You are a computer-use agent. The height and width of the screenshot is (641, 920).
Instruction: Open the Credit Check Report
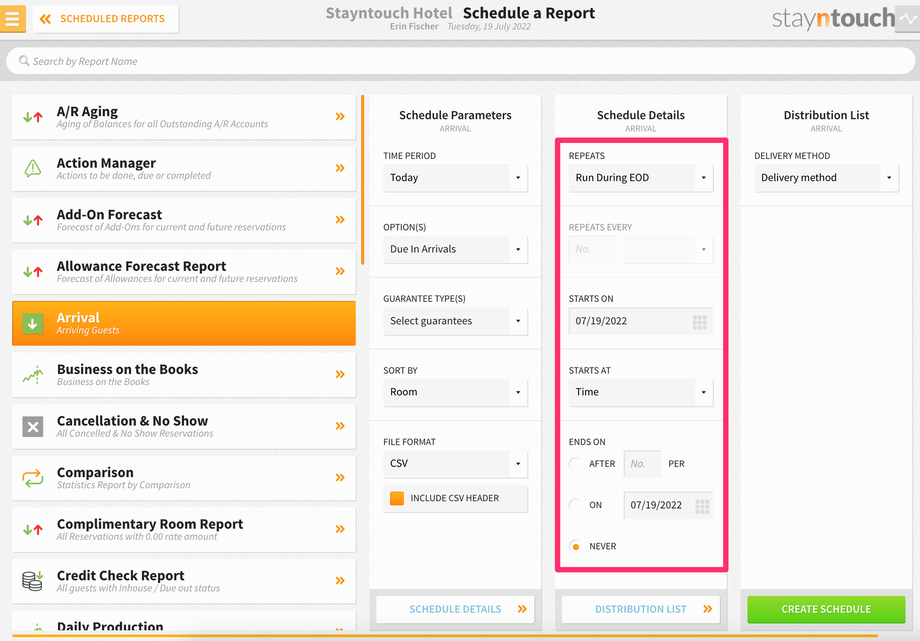[184, 581]
